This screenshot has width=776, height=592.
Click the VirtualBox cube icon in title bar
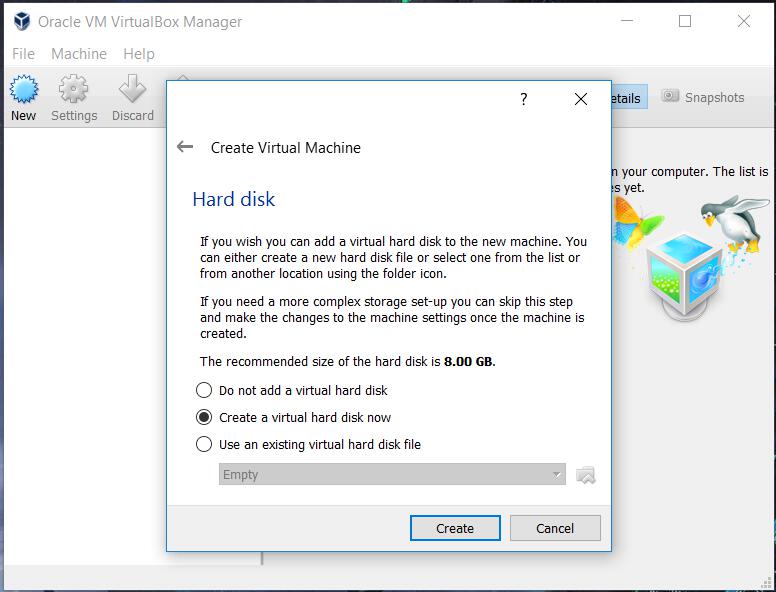coord(22,21)
